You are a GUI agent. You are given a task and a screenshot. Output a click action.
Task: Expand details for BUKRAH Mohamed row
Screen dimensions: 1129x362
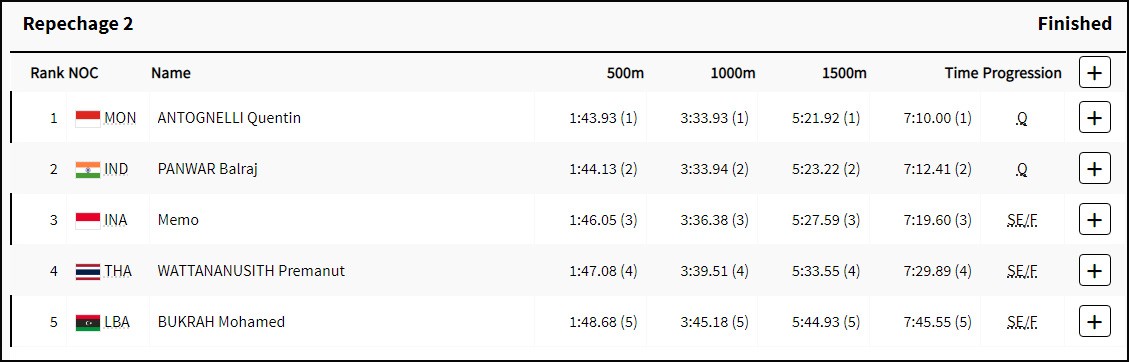pos(1094,322)
